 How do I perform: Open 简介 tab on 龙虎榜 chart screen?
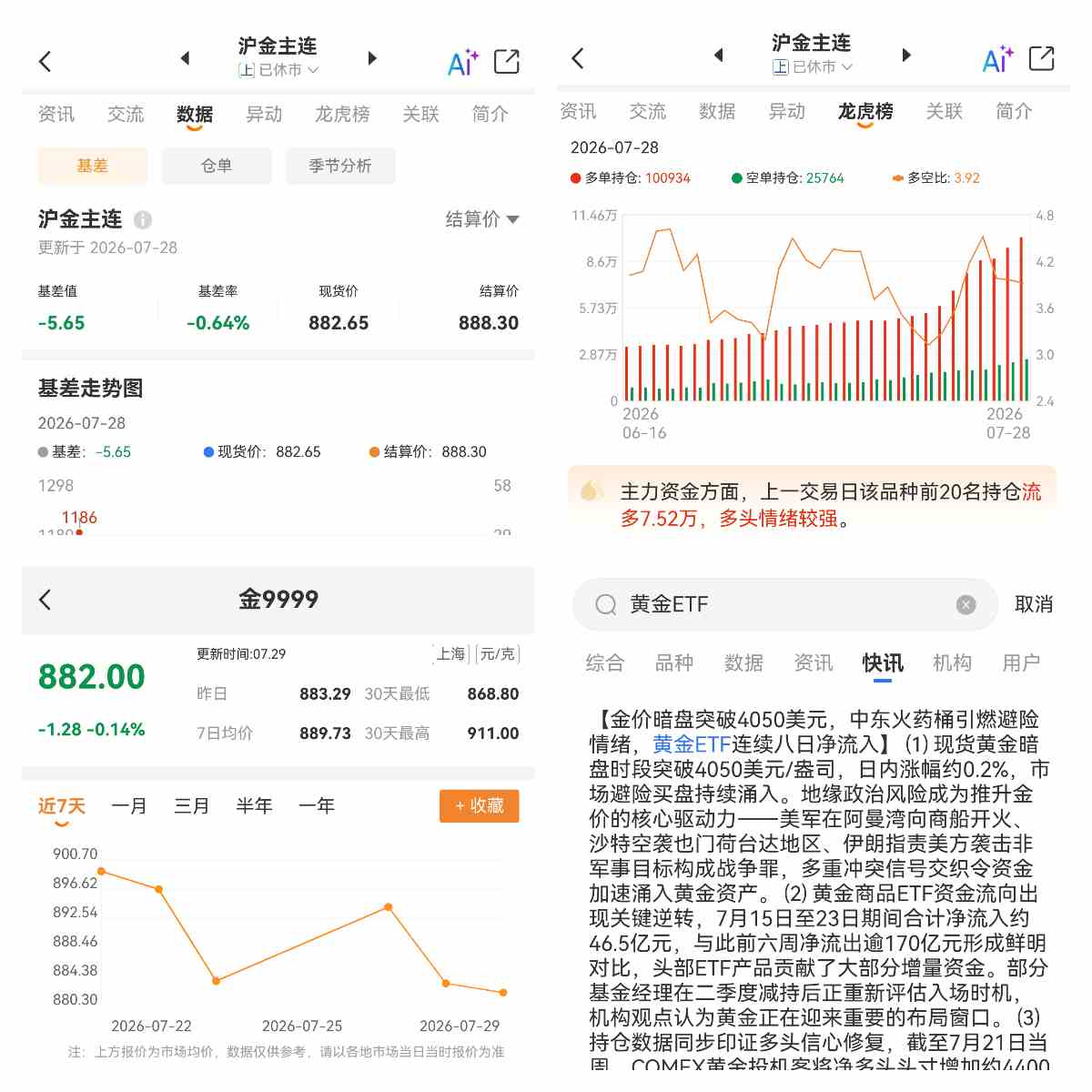[1014, 112]
